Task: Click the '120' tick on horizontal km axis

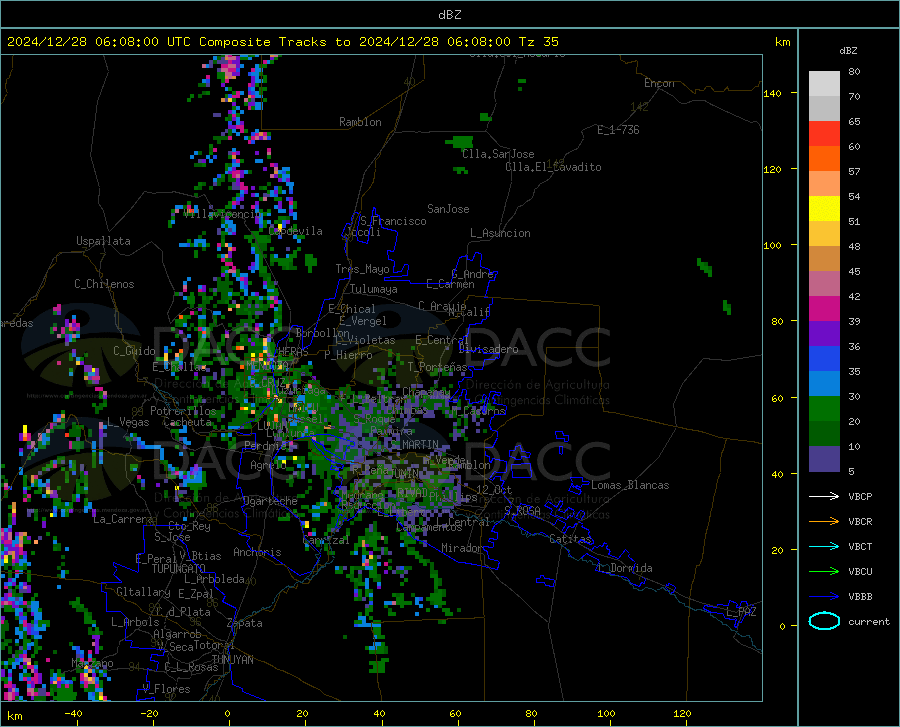Action: coord(682,714)
